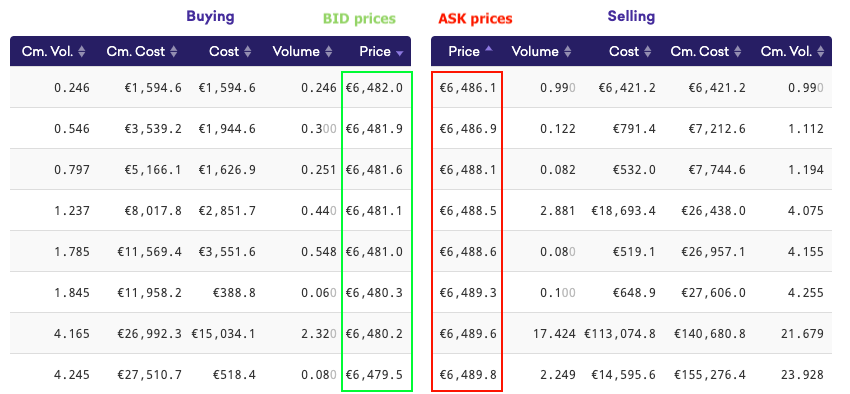Sort buying table by Cm. Vol. arrows

pyautogui.click(x=82, y=51)
